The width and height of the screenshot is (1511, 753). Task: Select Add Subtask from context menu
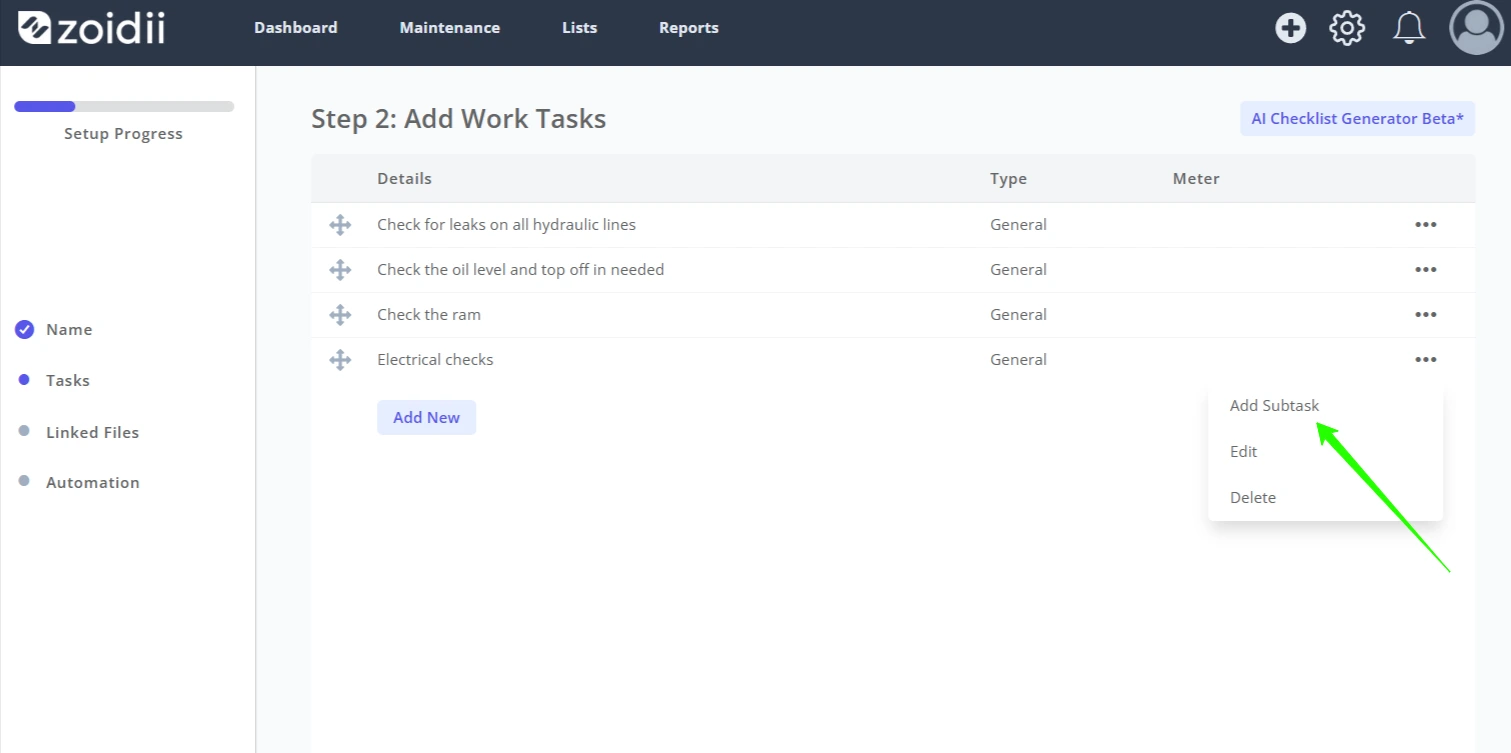(x=1274, y=406)
